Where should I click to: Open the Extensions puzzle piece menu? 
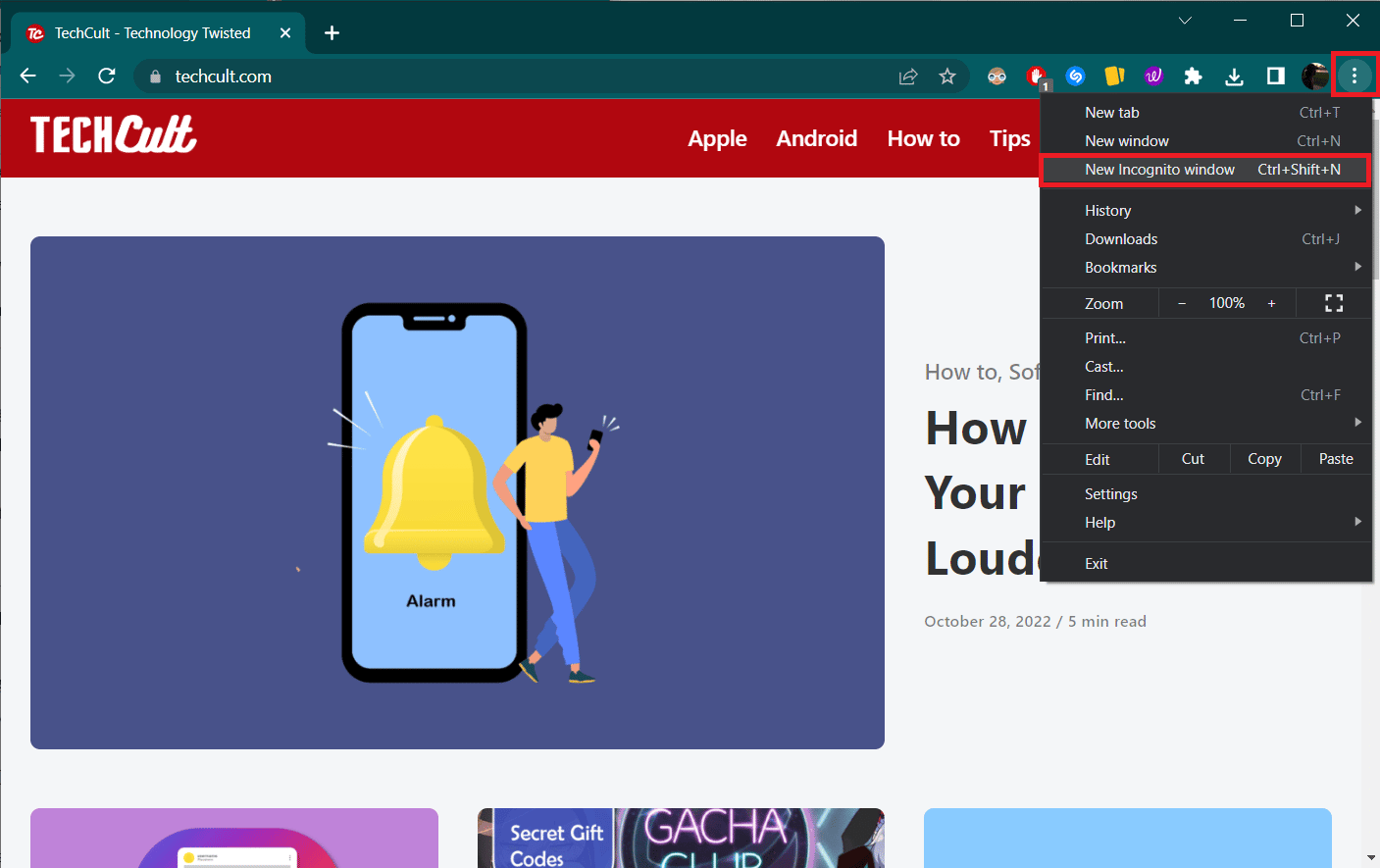1193,76
